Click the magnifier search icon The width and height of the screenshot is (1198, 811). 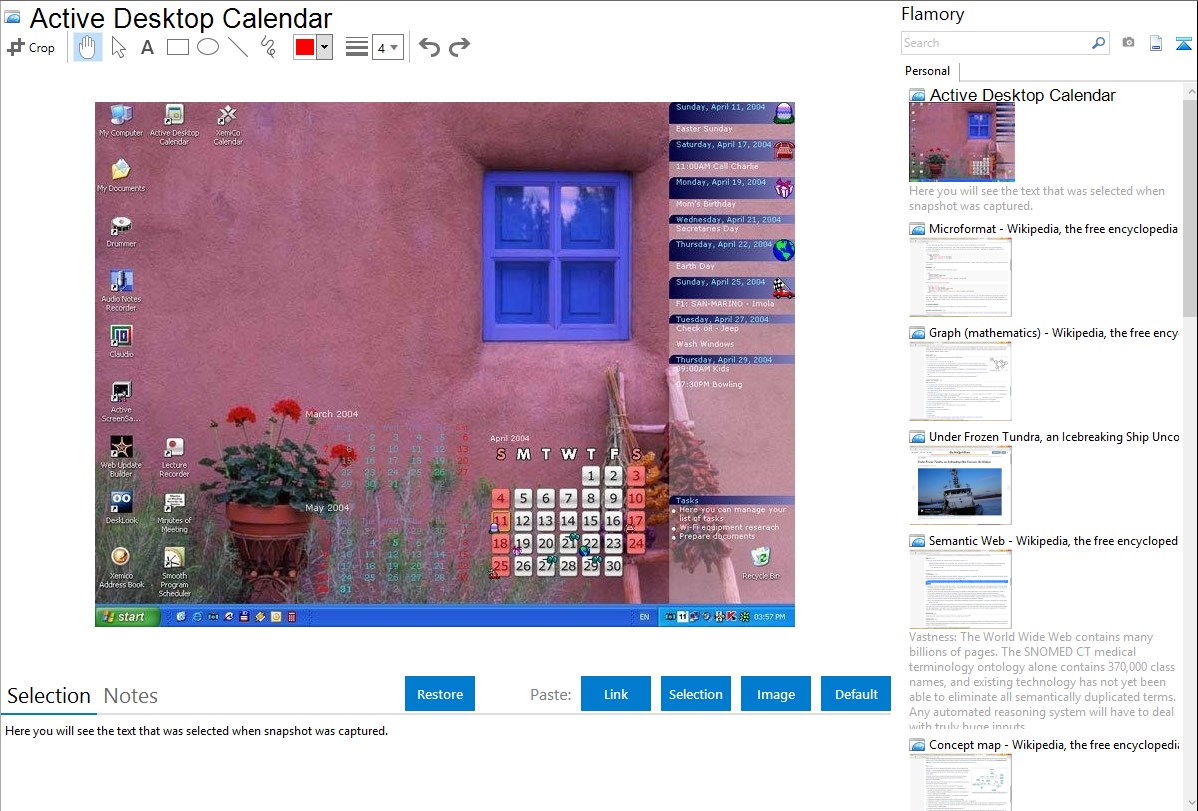(x=1098, y=43)
